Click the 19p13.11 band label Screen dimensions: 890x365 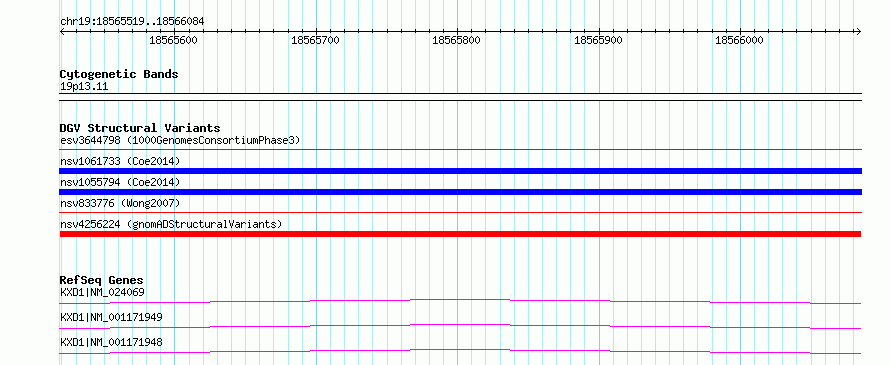pyautogui.click(x=84, y=87)
